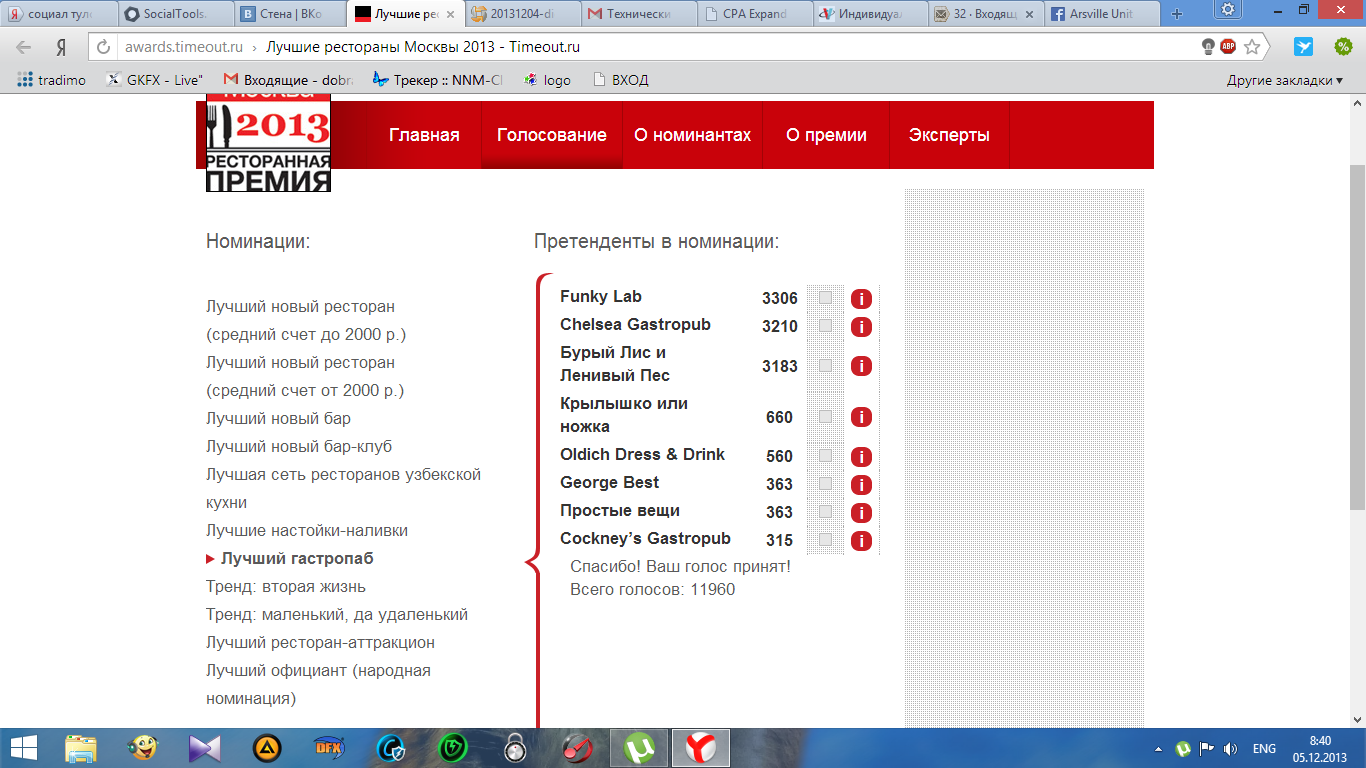
Task: Tick the Cockney's Gastropub checkbox
Action: point(825,539)
